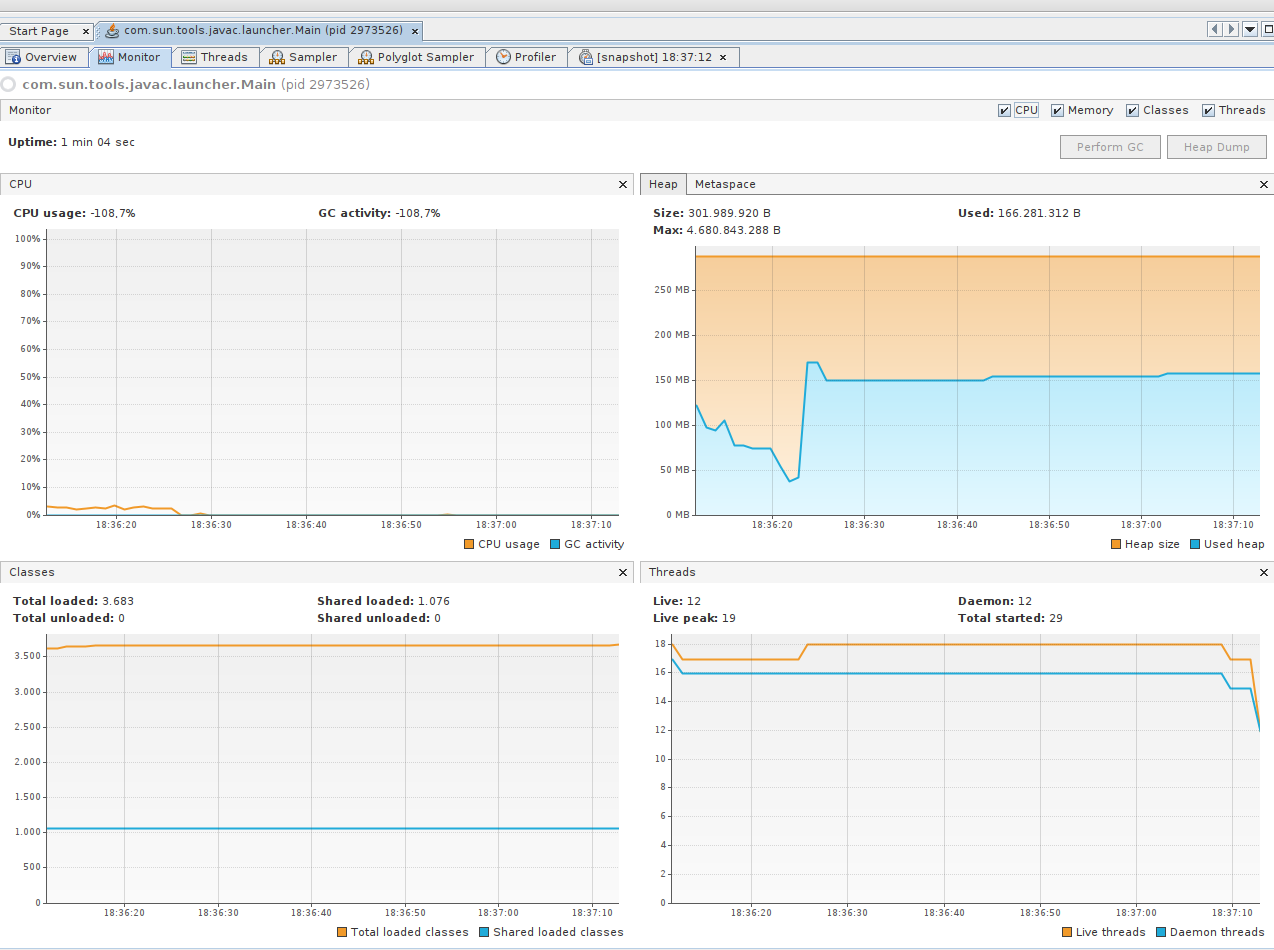
Task: Switch to the Metaspace tab
Action: click(725, 184)
